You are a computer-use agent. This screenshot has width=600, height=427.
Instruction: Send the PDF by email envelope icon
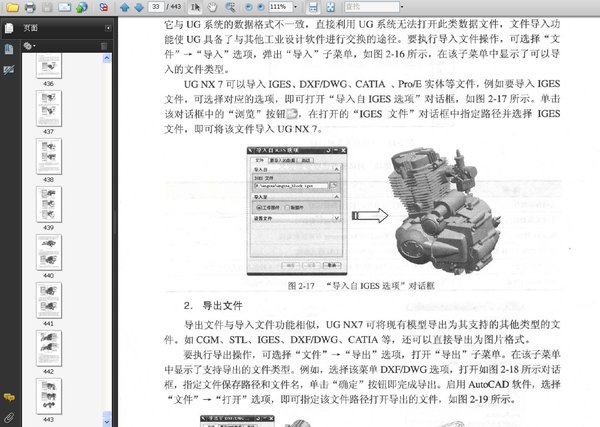pyautogui.click(x=64, y=7)
